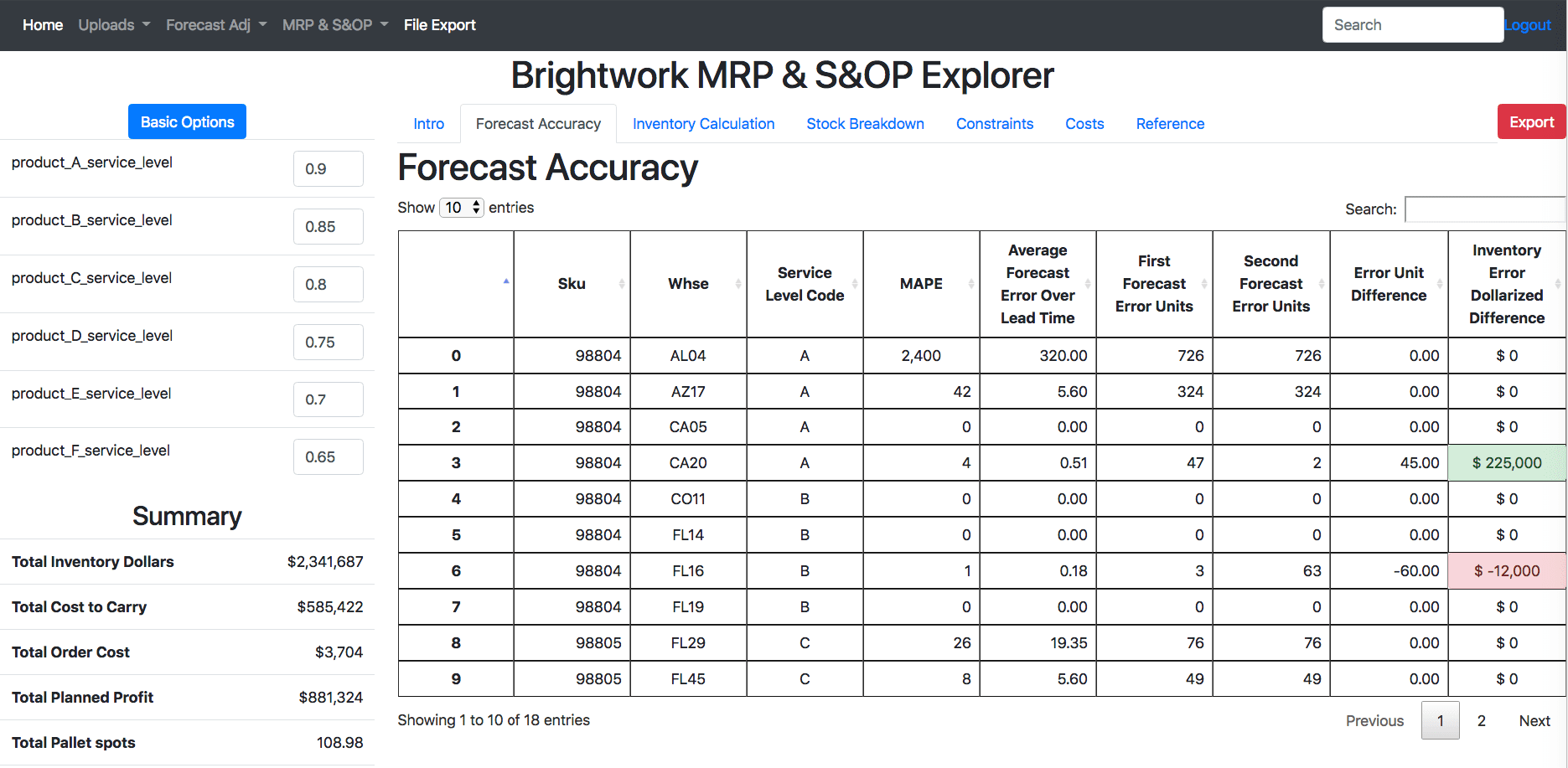Select the AZ17 warehouse cell
Image resolution: width=1568 pixels, height=768 pixels.
point(688,392)
